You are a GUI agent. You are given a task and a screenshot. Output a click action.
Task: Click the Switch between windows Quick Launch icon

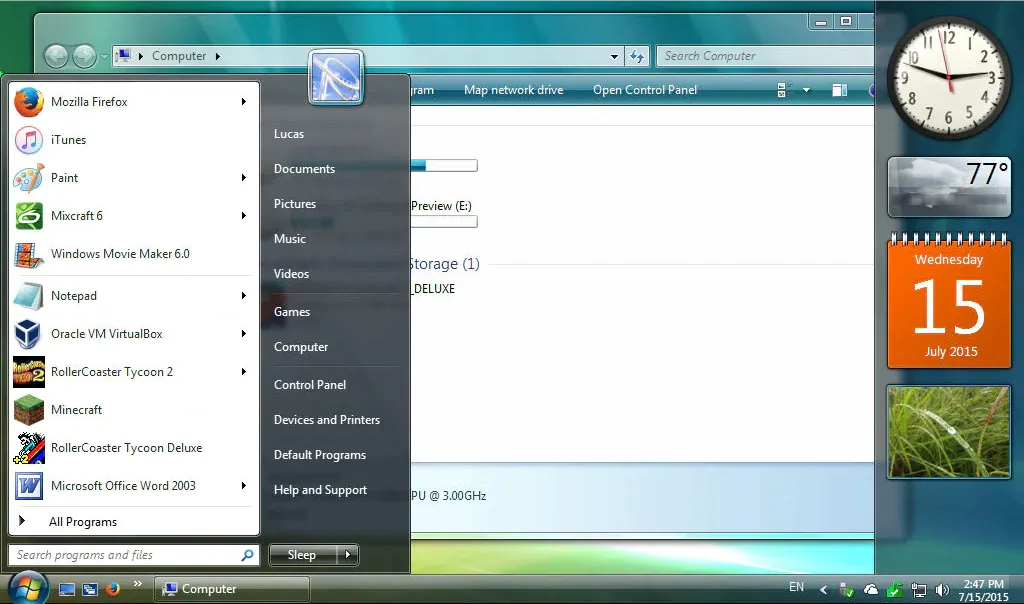[89, 589]
